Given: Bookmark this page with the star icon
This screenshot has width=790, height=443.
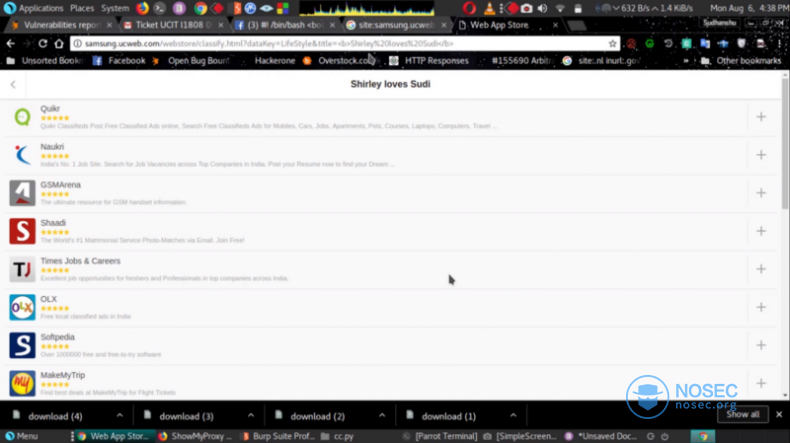Looking at the screenshot, I should tap(612, 44).
